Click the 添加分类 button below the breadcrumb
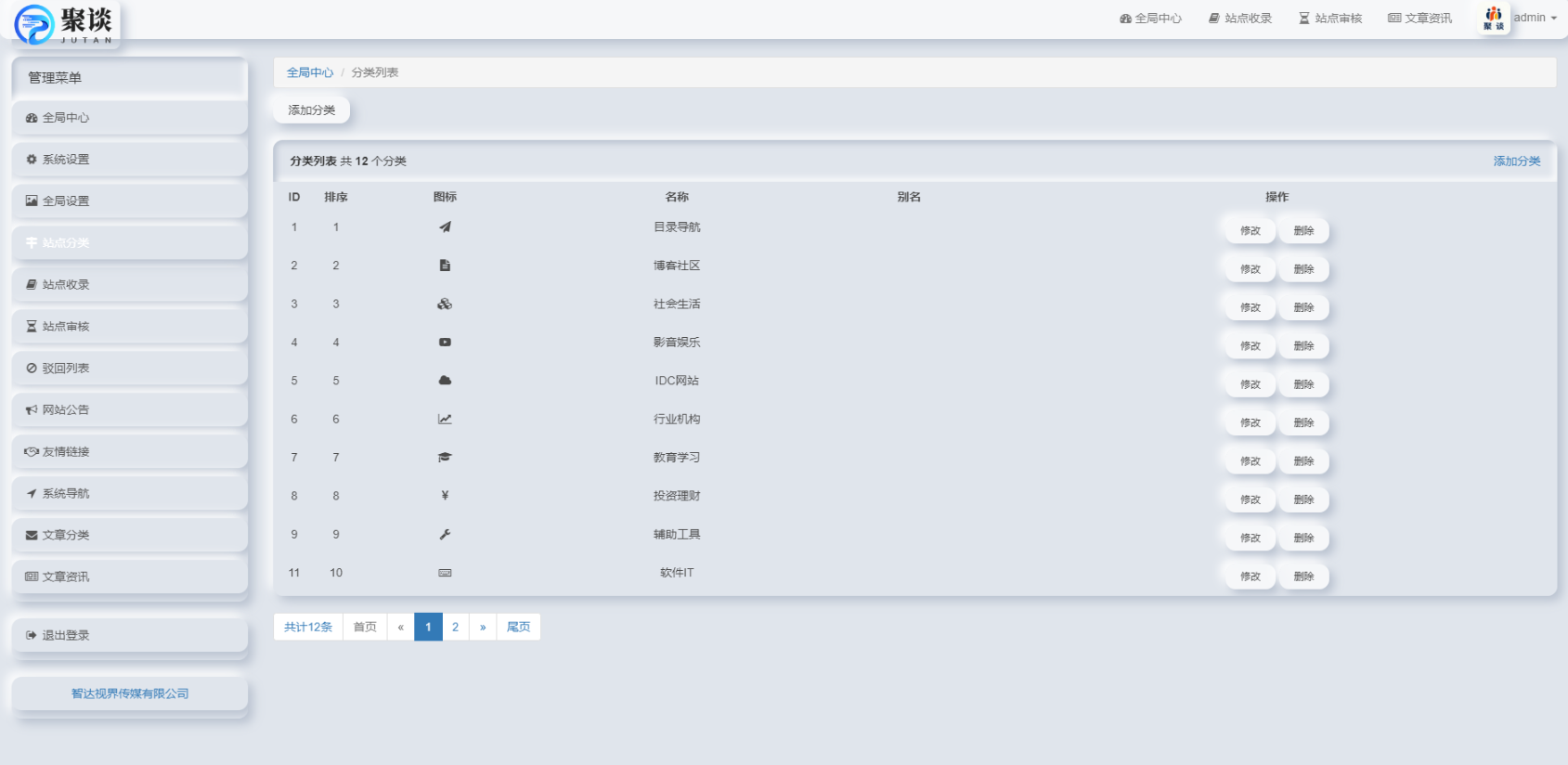1568x765 pixels. click(312, 110)
